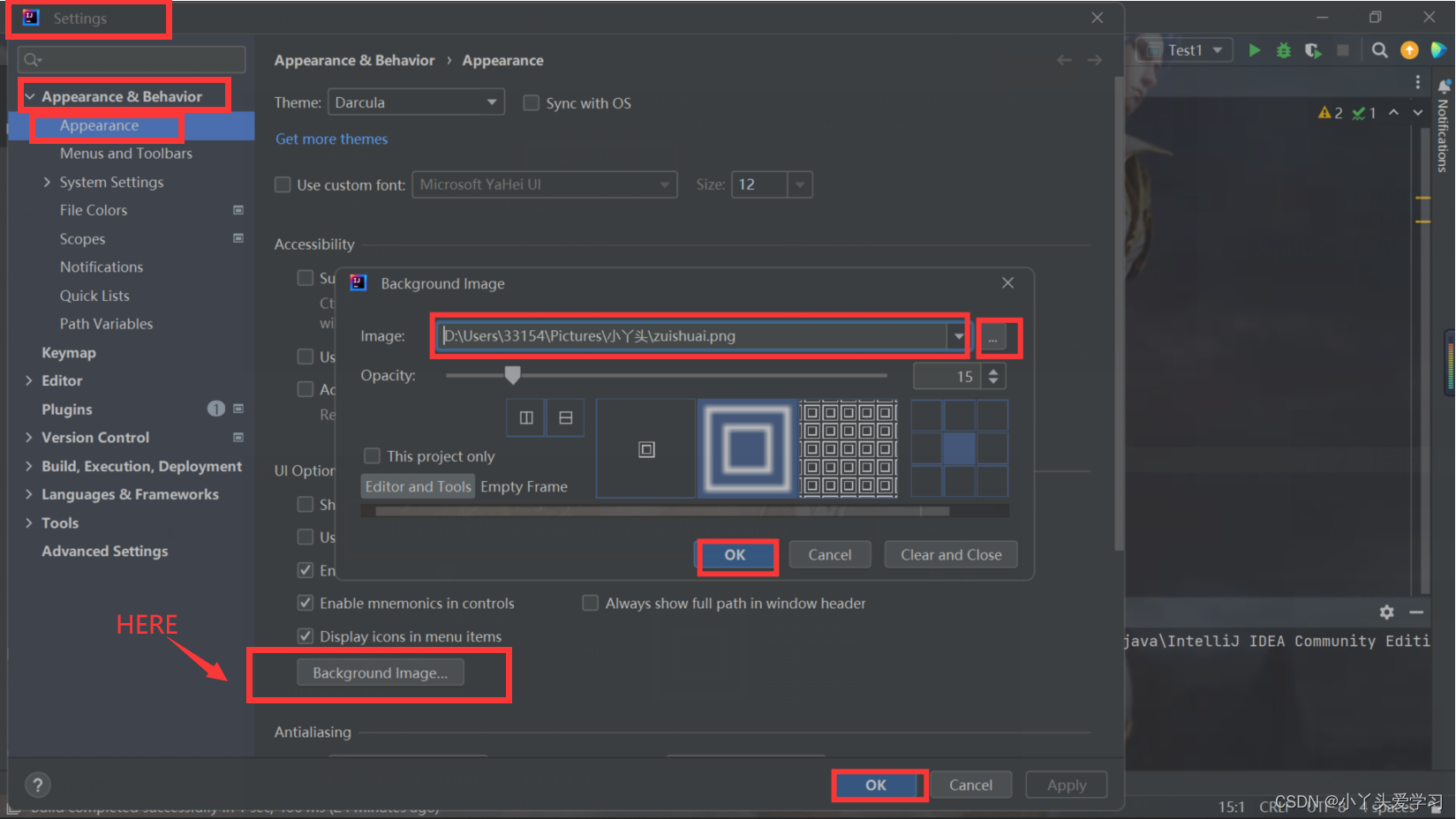
Task: Check This project only
Action: click(x=372, y=455)
